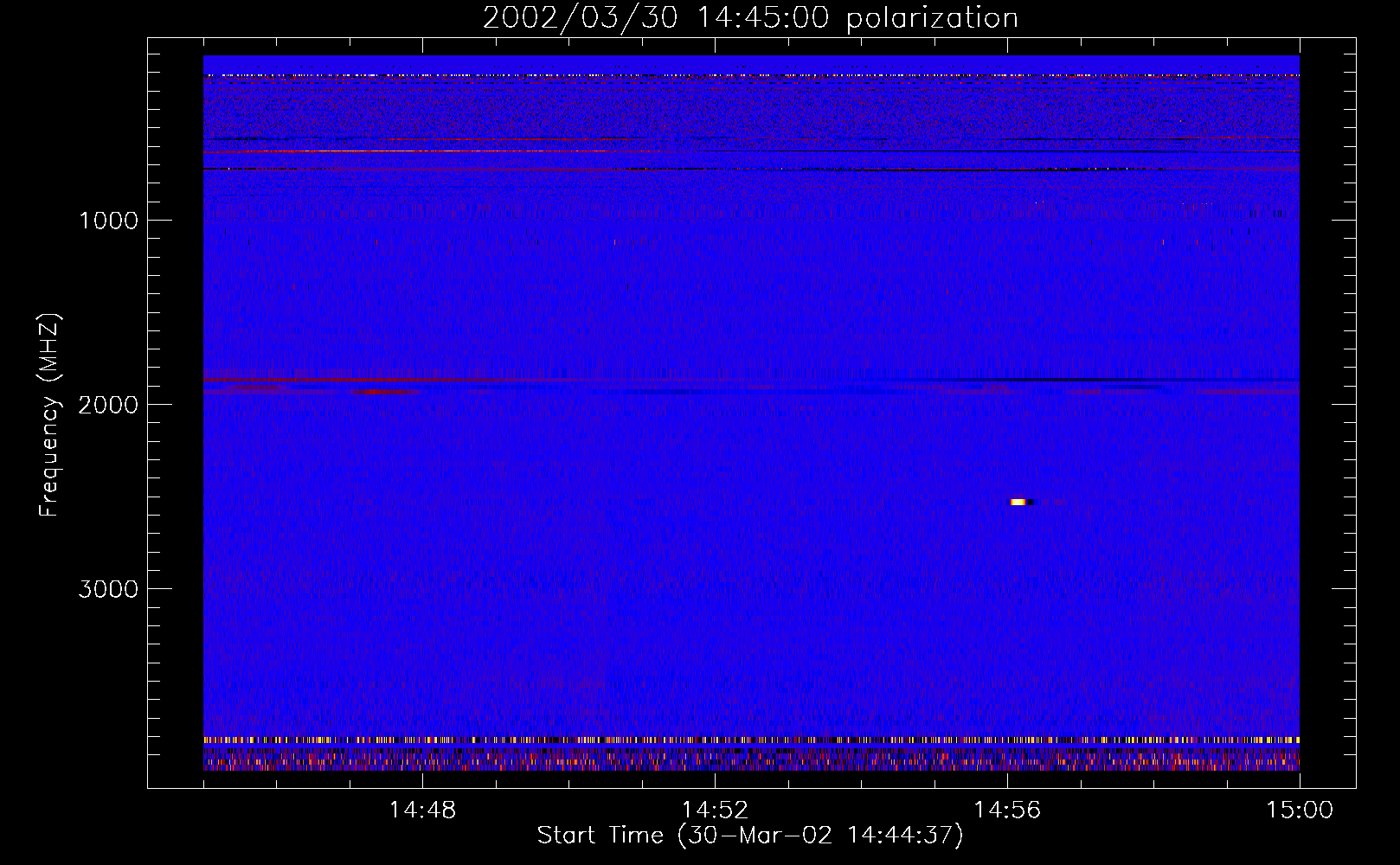Click the 3000 frequency tick label
1400x865 pixels.
(x=108, y=589)
